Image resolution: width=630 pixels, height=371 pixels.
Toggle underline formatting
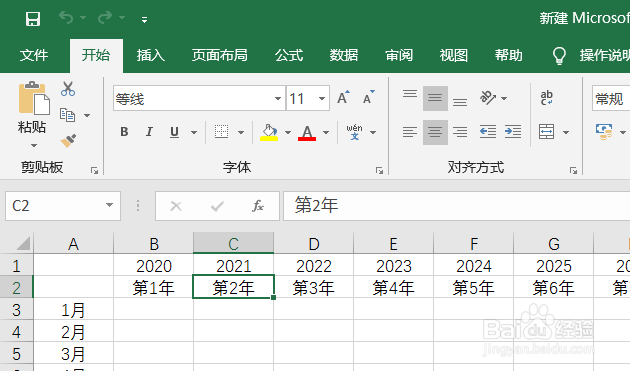pos(174,132)
